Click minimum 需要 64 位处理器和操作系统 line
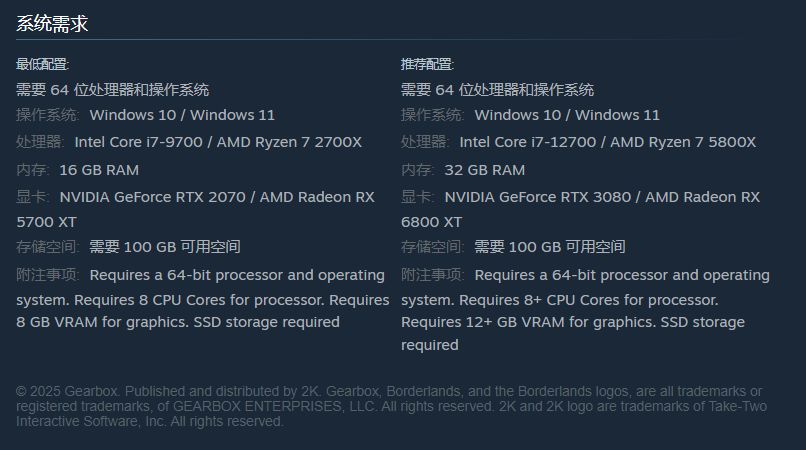This screenshot has width=806, height=450. [113, 90]
